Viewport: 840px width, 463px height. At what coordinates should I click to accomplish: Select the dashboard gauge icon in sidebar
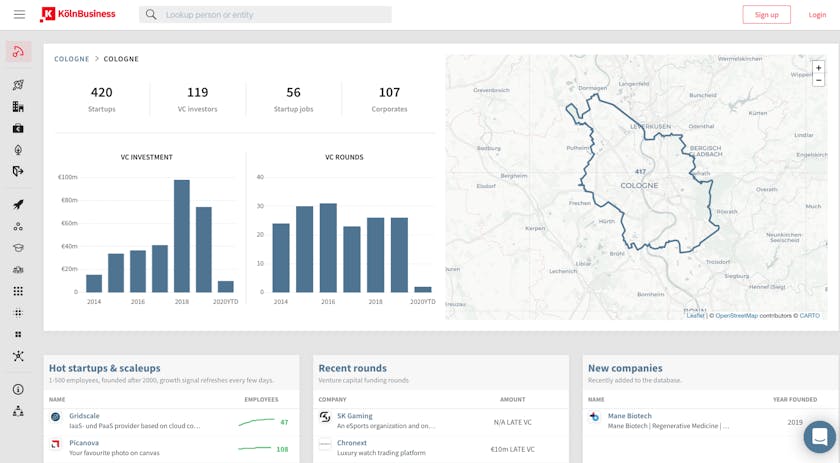pyautogui.click(x=18, y=52)
